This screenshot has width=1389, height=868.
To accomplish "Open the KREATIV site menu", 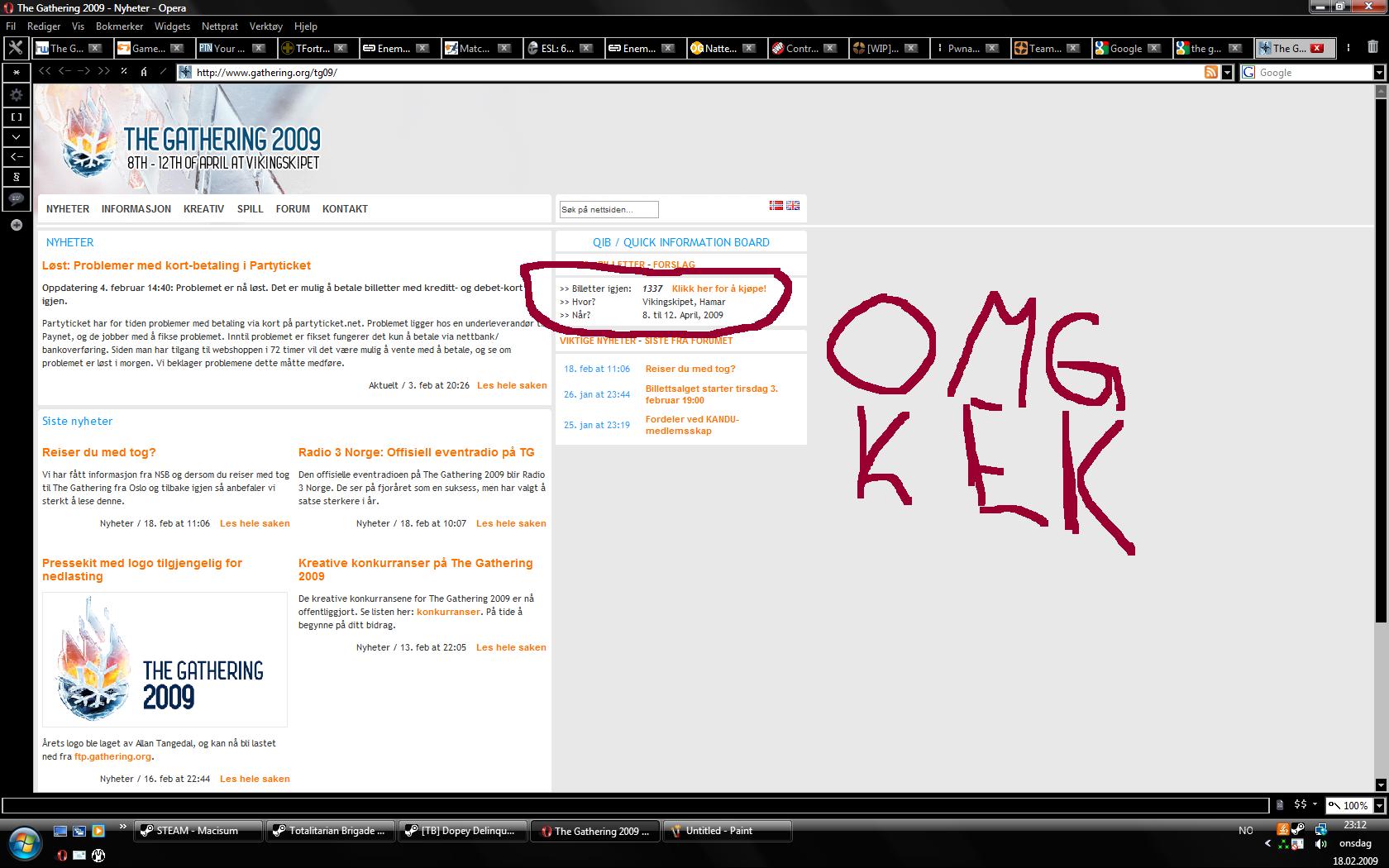I will (x=203, y=209).
